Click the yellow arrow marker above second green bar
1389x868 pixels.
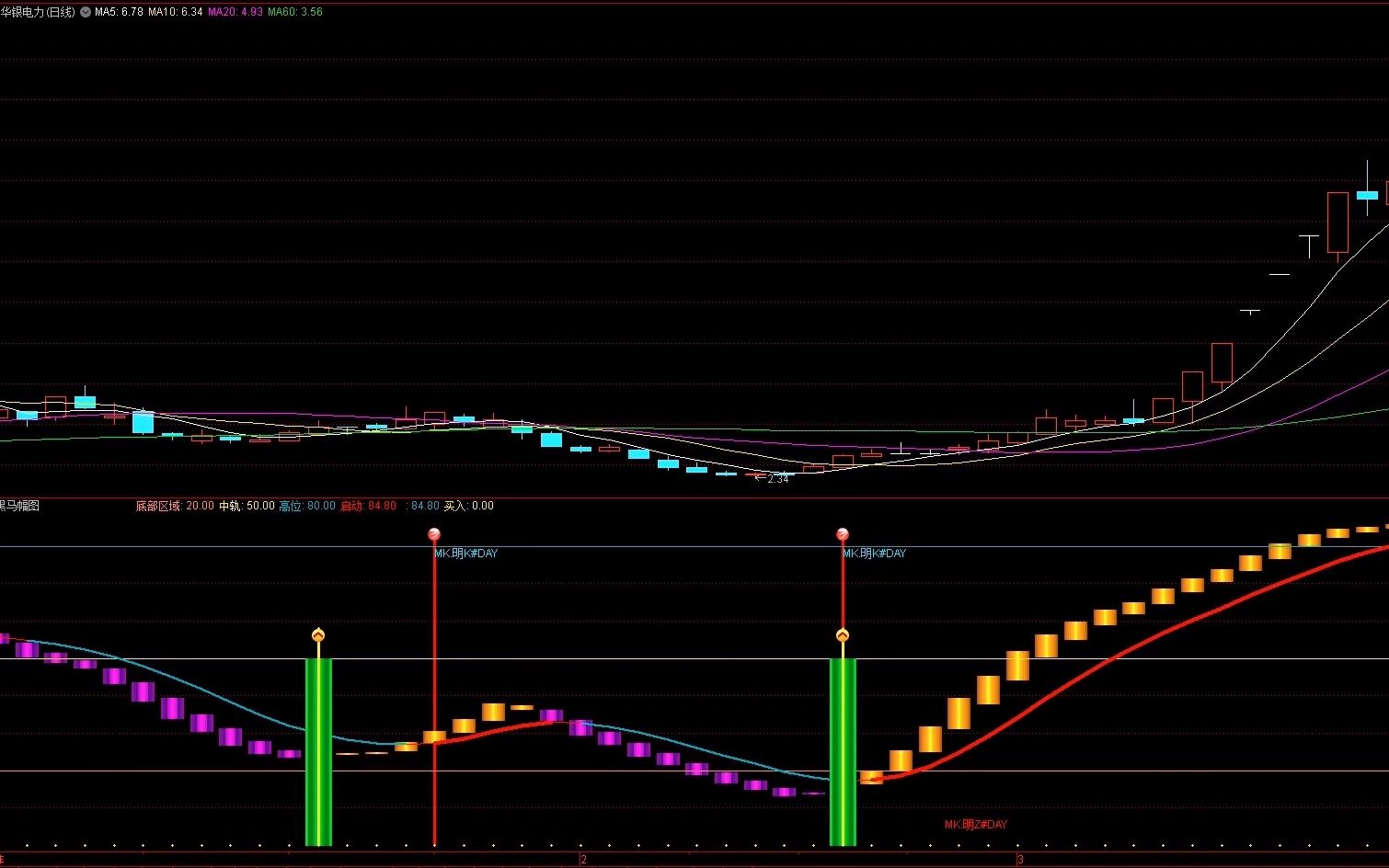coord(843,635)
